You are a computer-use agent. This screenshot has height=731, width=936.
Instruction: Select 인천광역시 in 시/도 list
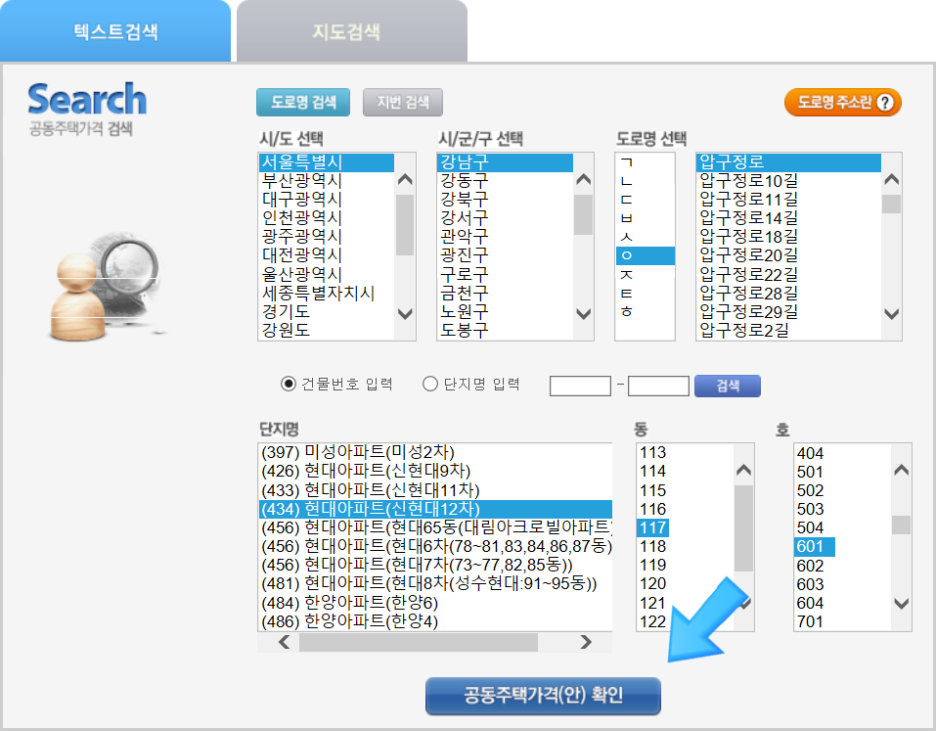[x=326, y=218]
